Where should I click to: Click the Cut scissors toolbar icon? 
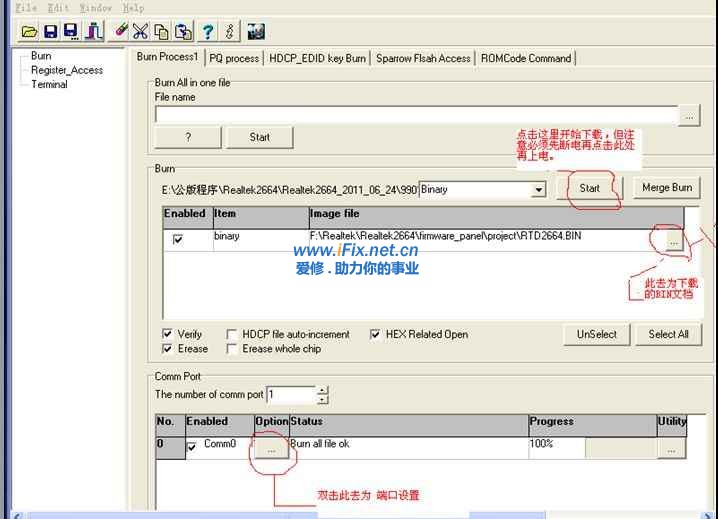pyautogui.click(x=141, y=32)
